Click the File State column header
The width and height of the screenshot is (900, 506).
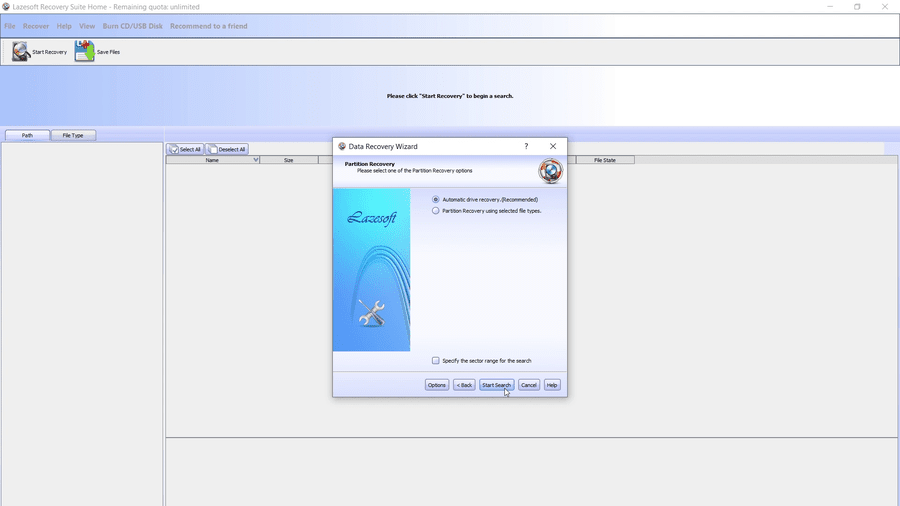point(605,160)
